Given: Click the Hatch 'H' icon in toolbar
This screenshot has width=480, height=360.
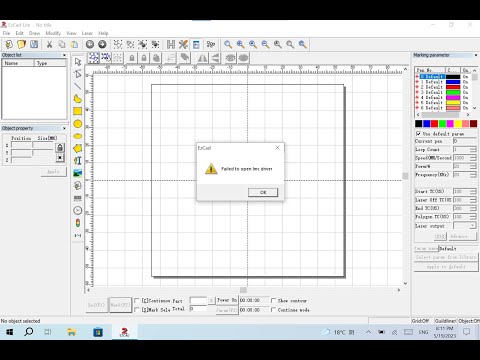Looking at the screenshot, I should [171, 44].
